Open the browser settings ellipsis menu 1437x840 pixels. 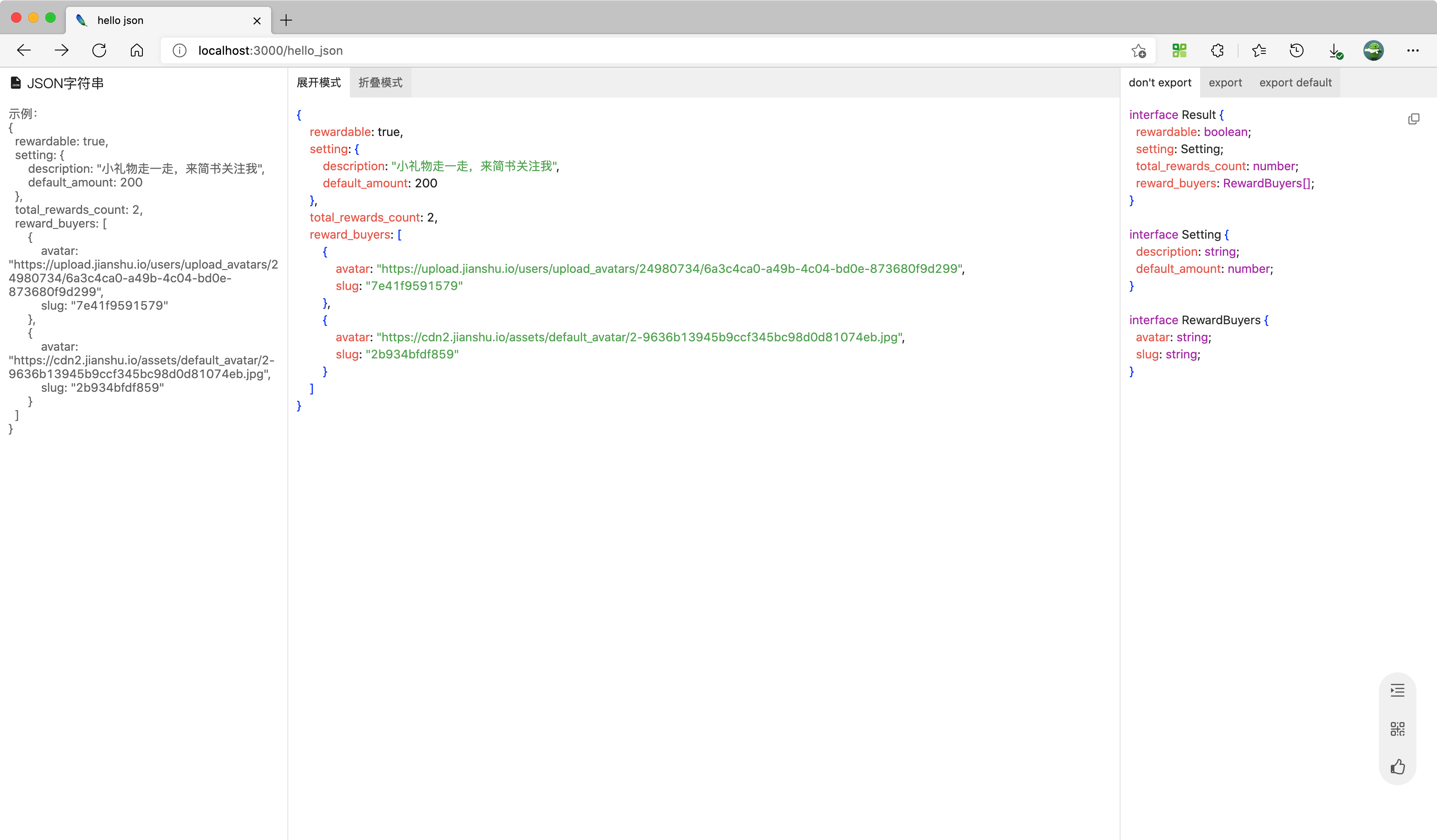(x=1413, y=50)
